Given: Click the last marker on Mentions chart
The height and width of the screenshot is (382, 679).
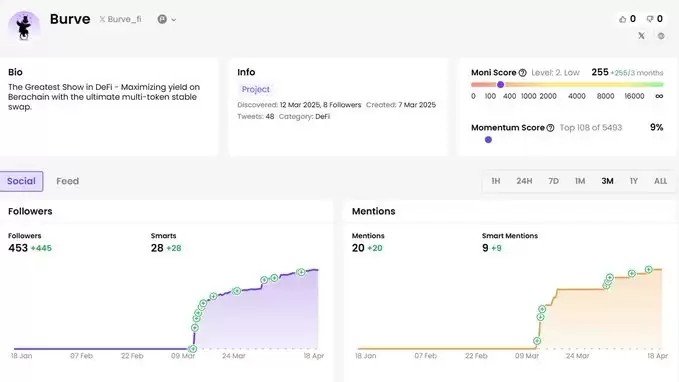Looking at the screenshot, I should (x=648, y=269).
